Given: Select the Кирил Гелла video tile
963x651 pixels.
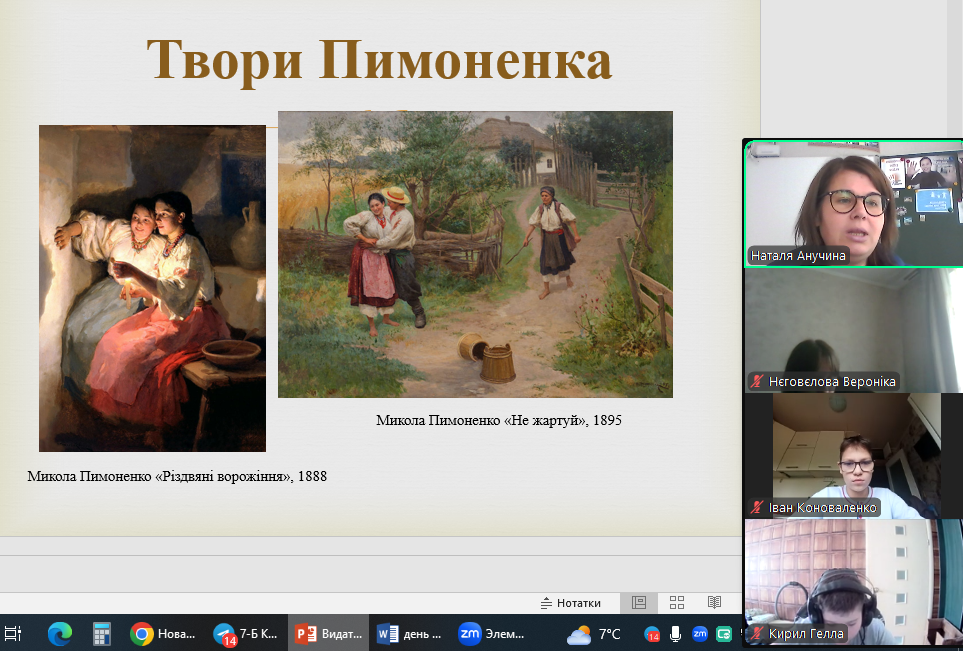Looking at the screenshot, I should tap(854, 582).
